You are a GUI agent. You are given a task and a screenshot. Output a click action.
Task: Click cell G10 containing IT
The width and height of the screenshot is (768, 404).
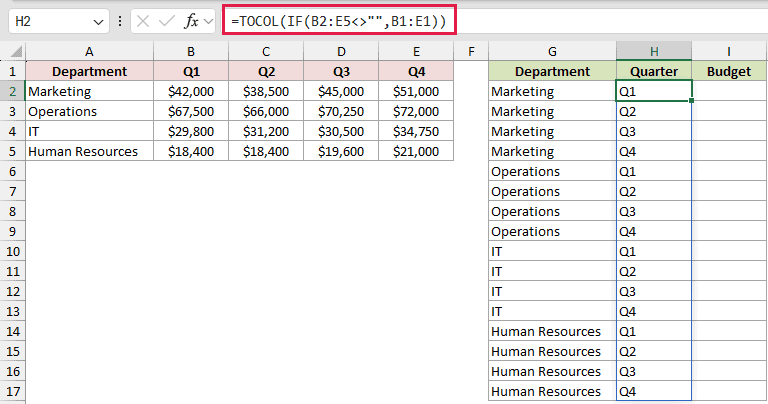click(x=552, y=251)
